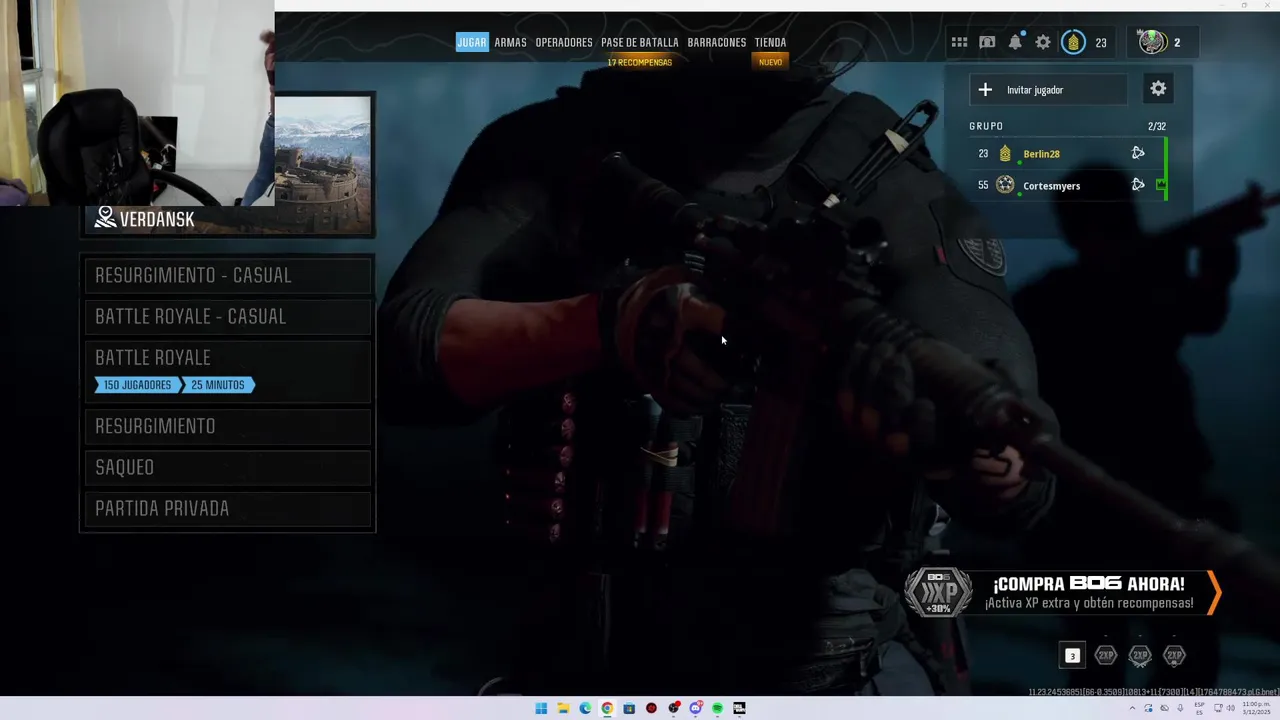Open Microsoft Store from the taskbar
This screenshot has height=720, width=1280.
[x=629, y=708]
